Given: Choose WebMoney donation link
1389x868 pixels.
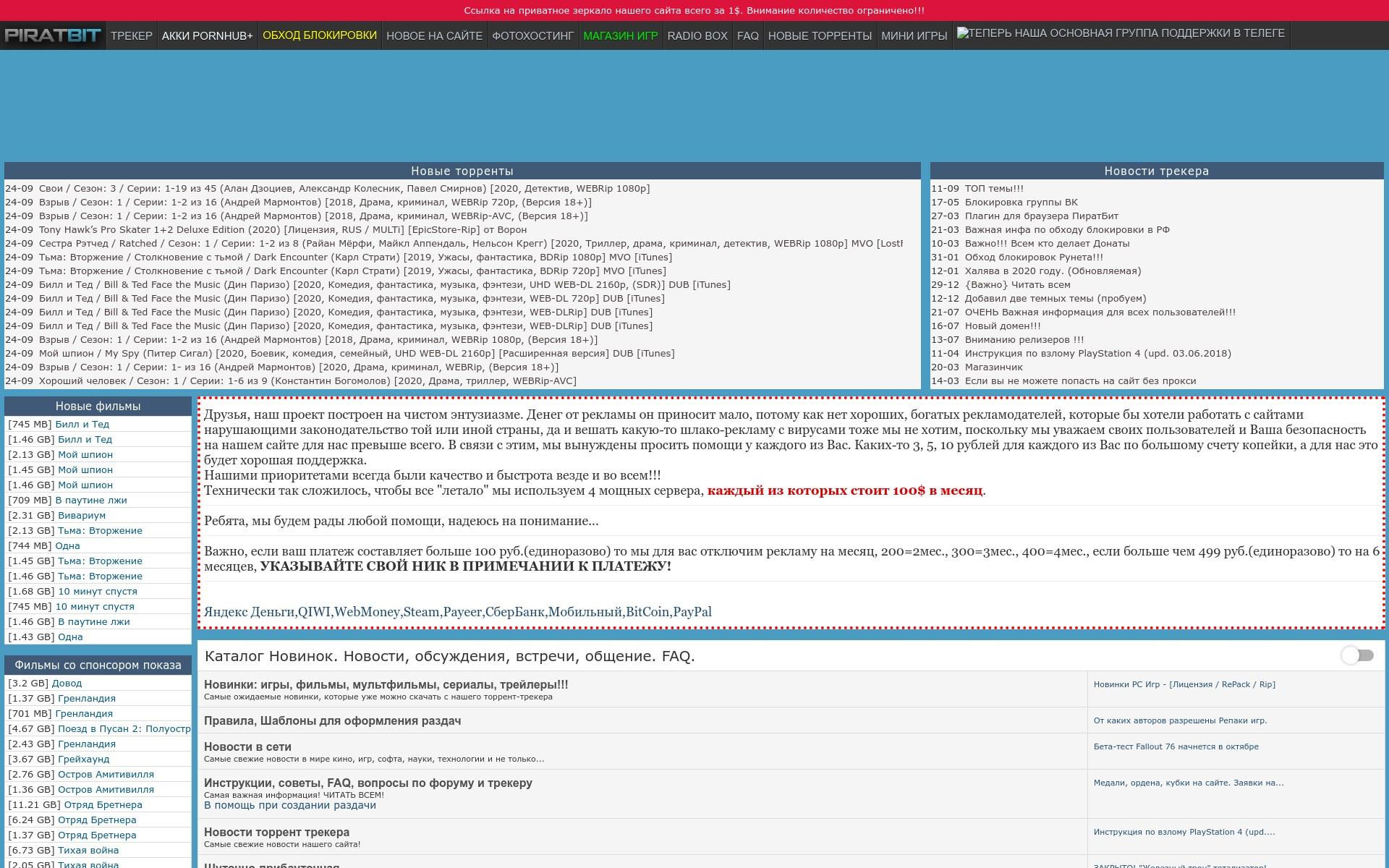Looking at the screenshot, I should tap(367, 612).
